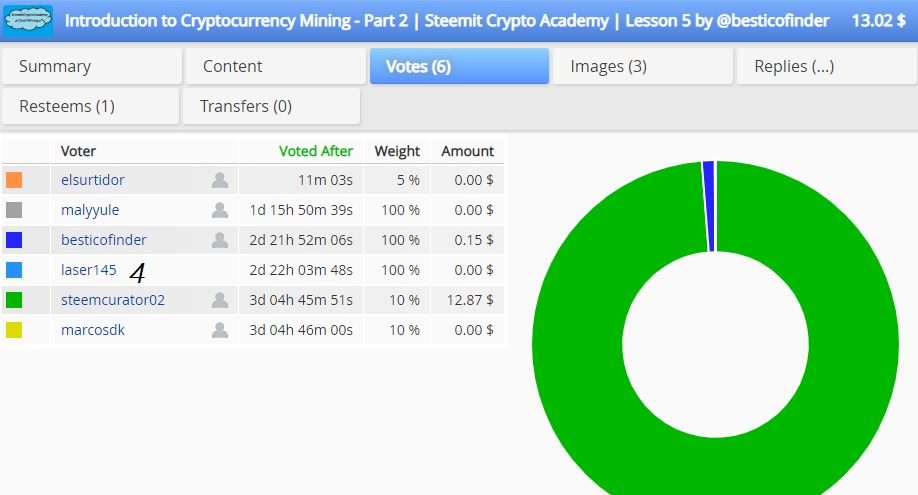Open the Transfers (0) tab
The image size is (918, 495).
[x=272, y=106]
